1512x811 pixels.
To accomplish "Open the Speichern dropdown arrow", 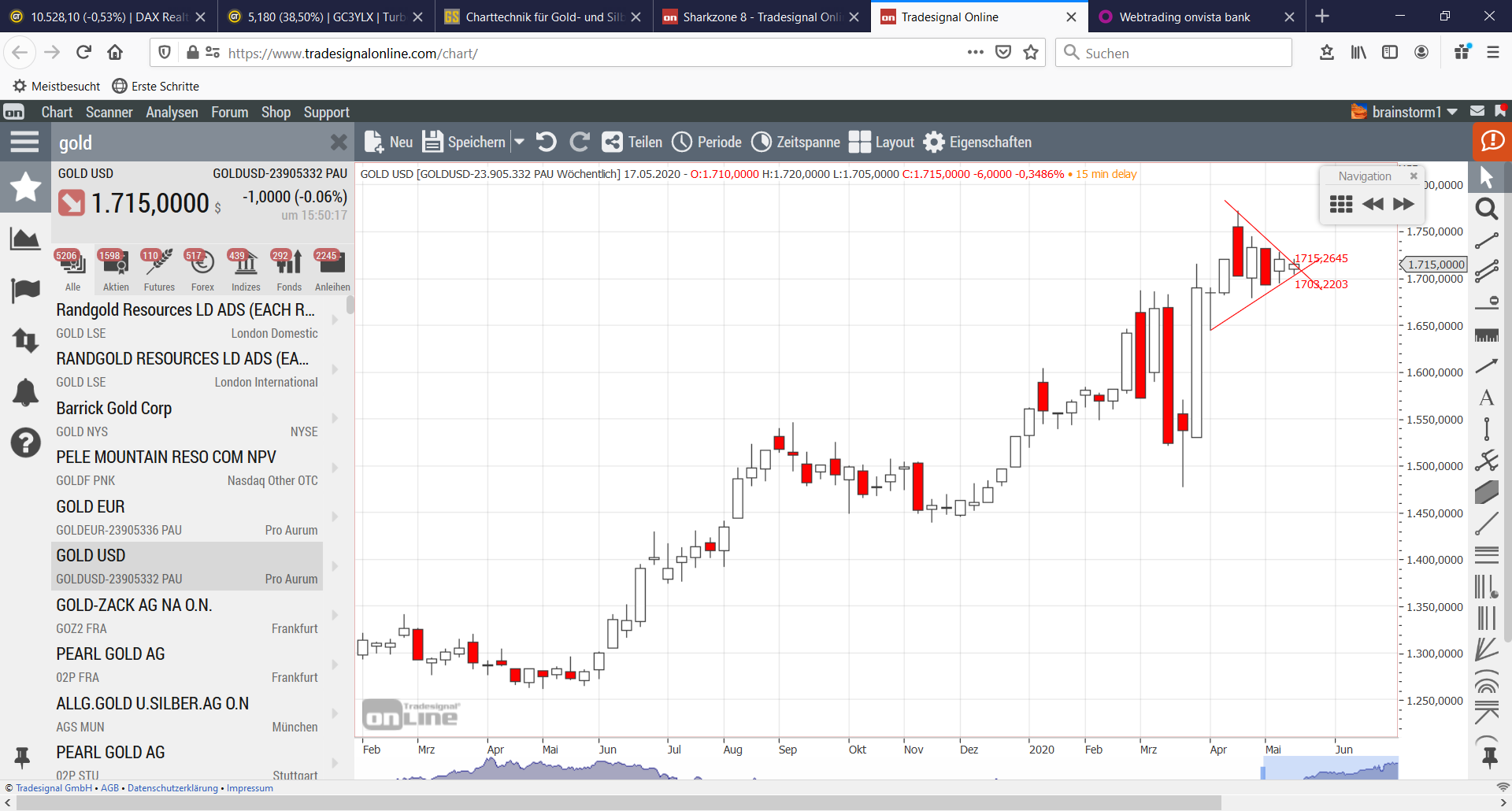I will pyautogui.click(x=519, y=142).
